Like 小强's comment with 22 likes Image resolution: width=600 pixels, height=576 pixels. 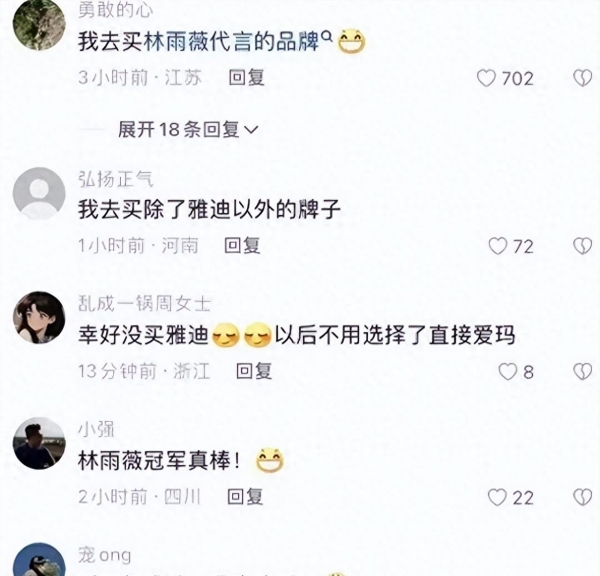coord(497,498)
